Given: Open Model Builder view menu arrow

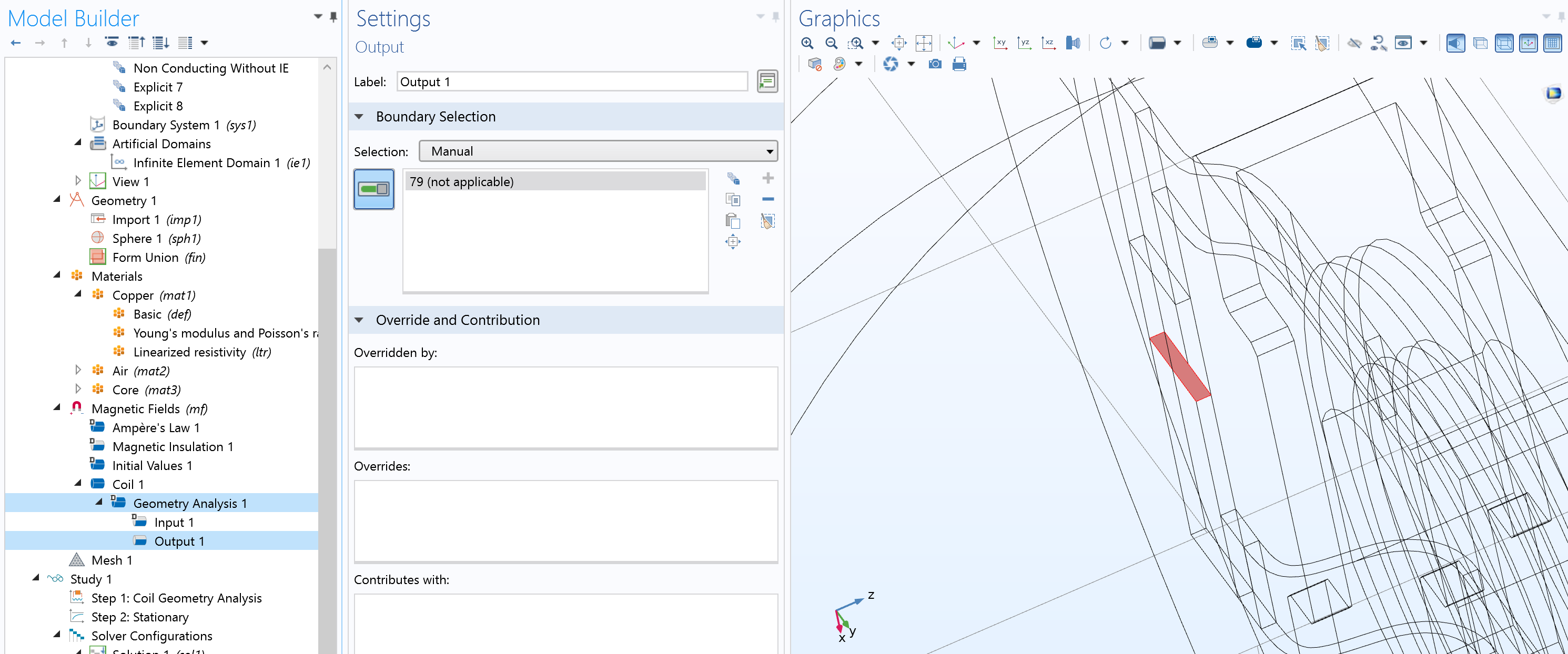Looking at the screenshot, I should point(205,43).
